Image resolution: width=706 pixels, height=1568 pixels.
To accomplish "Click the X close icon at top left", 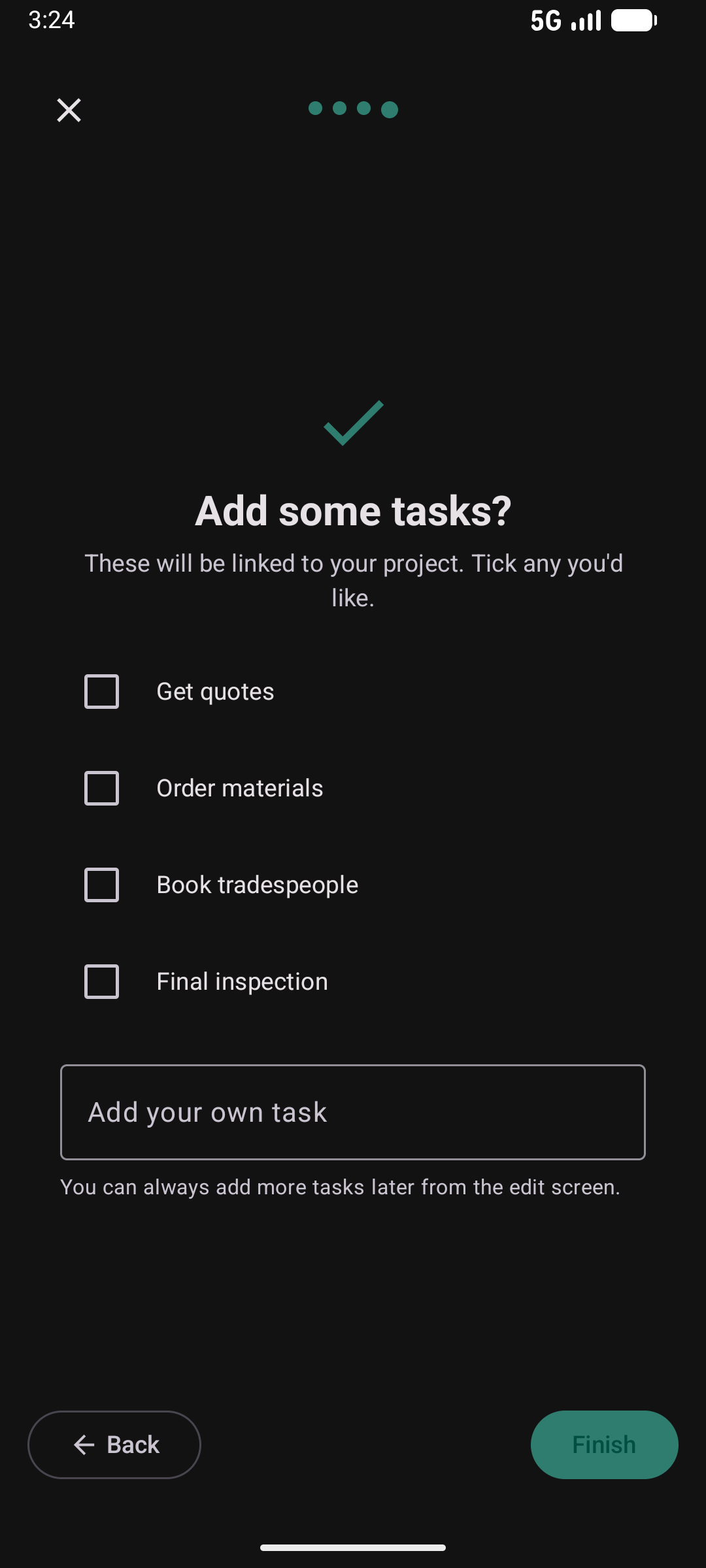I will [x=68, y=110].
